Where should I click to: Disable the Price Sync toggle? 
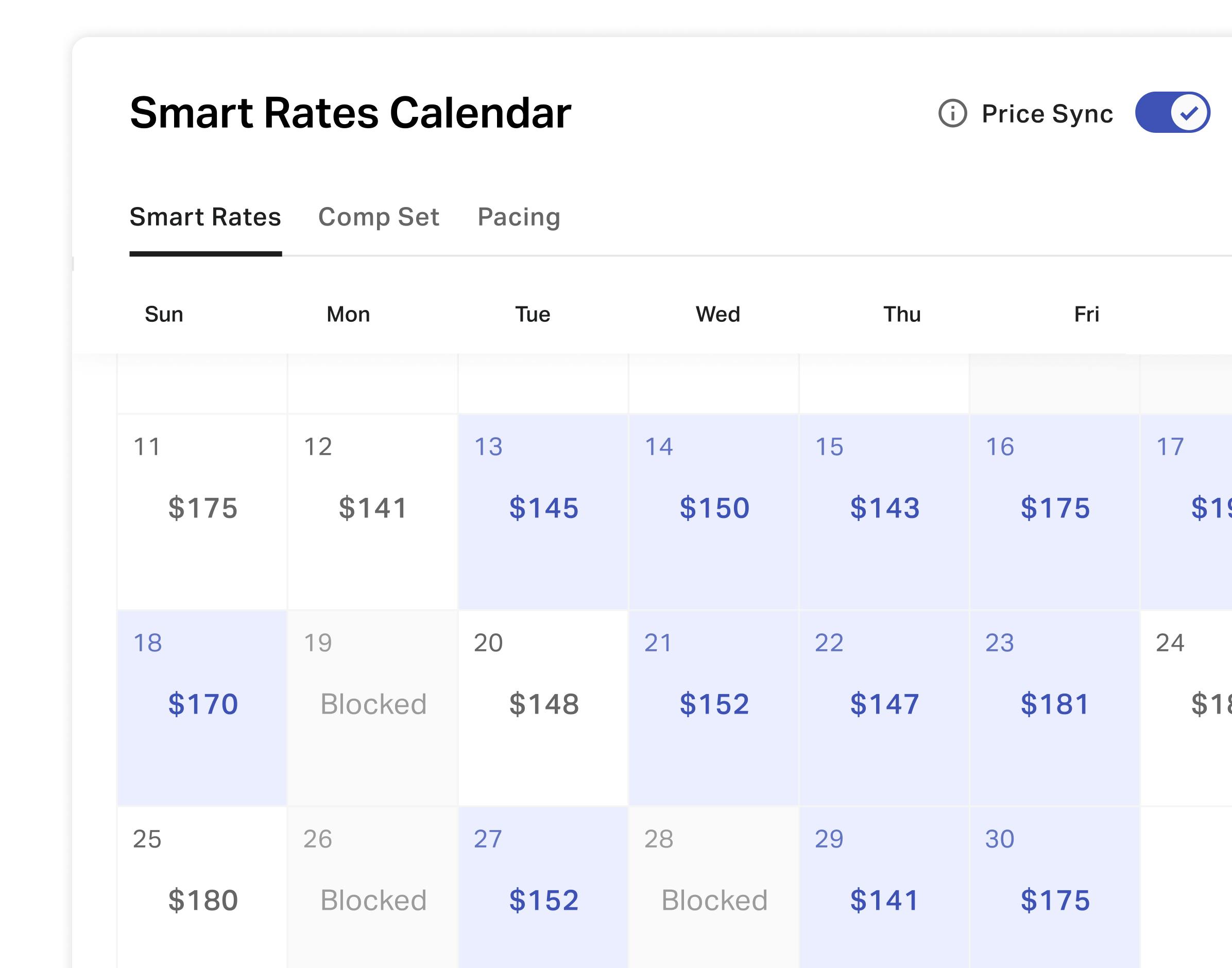click(1172, 112)
